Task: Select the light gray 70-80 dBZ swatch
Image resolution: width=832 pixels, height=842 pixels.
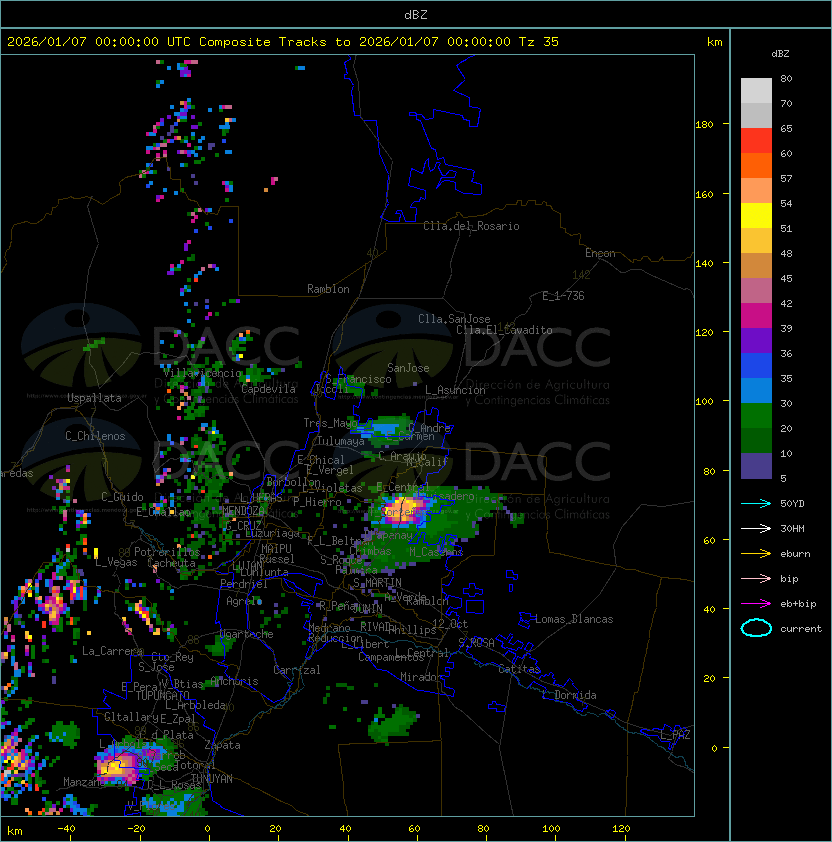Action: (x=756, y=91)
